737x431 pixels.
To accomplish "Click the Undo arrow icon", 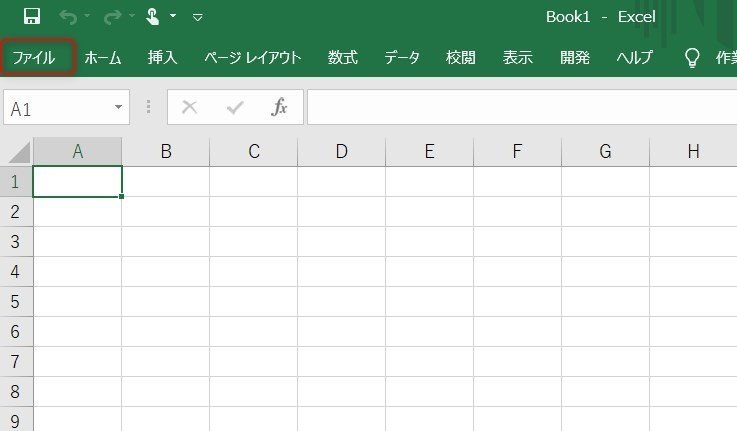I will (x=67, y=17).
